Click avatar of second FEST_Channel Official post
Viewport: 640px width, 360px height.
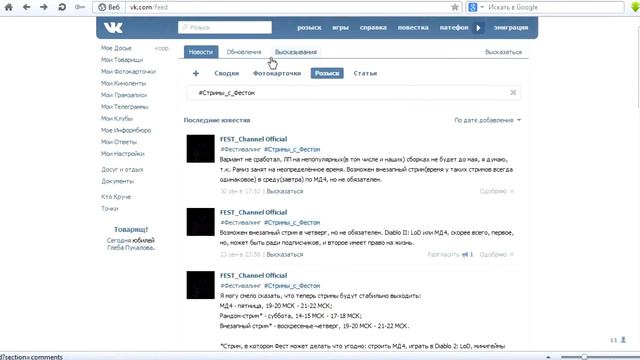point(200,222)
